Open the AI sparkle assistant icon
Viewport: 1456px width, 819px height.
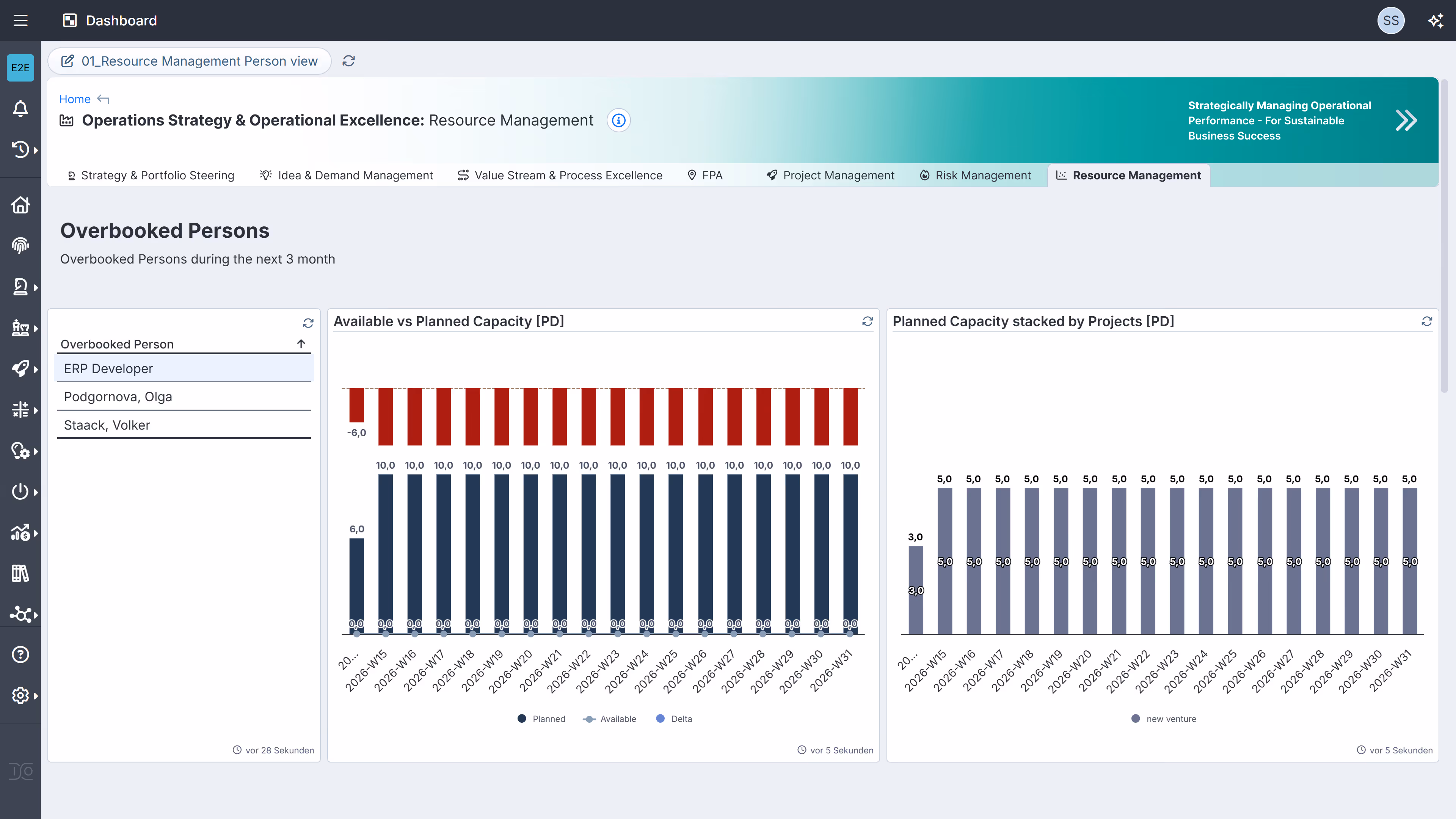click(1436, 21)
